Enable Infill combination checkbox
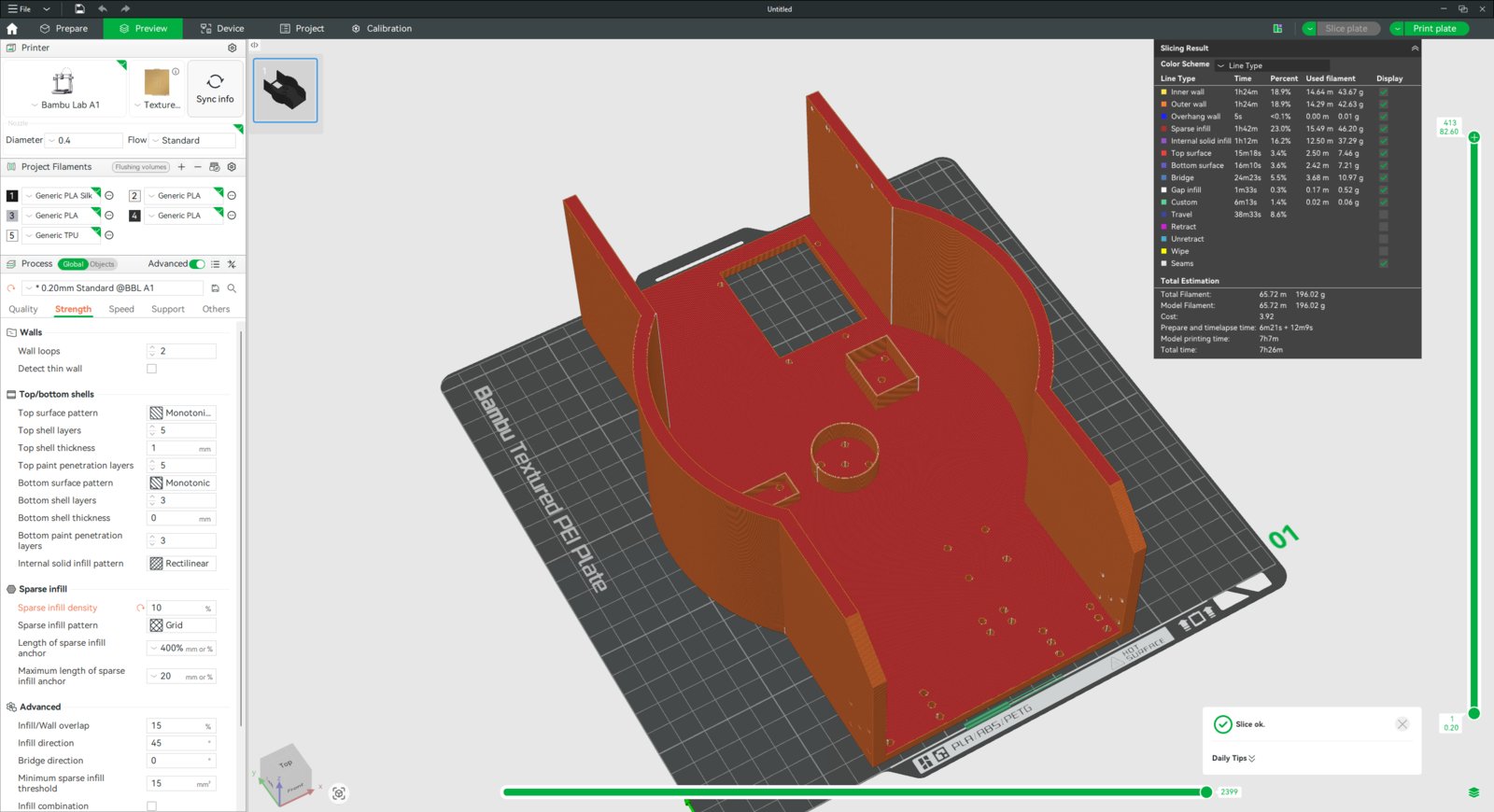The height and width of the screenshot is (812, 1494). pos(151,806)
